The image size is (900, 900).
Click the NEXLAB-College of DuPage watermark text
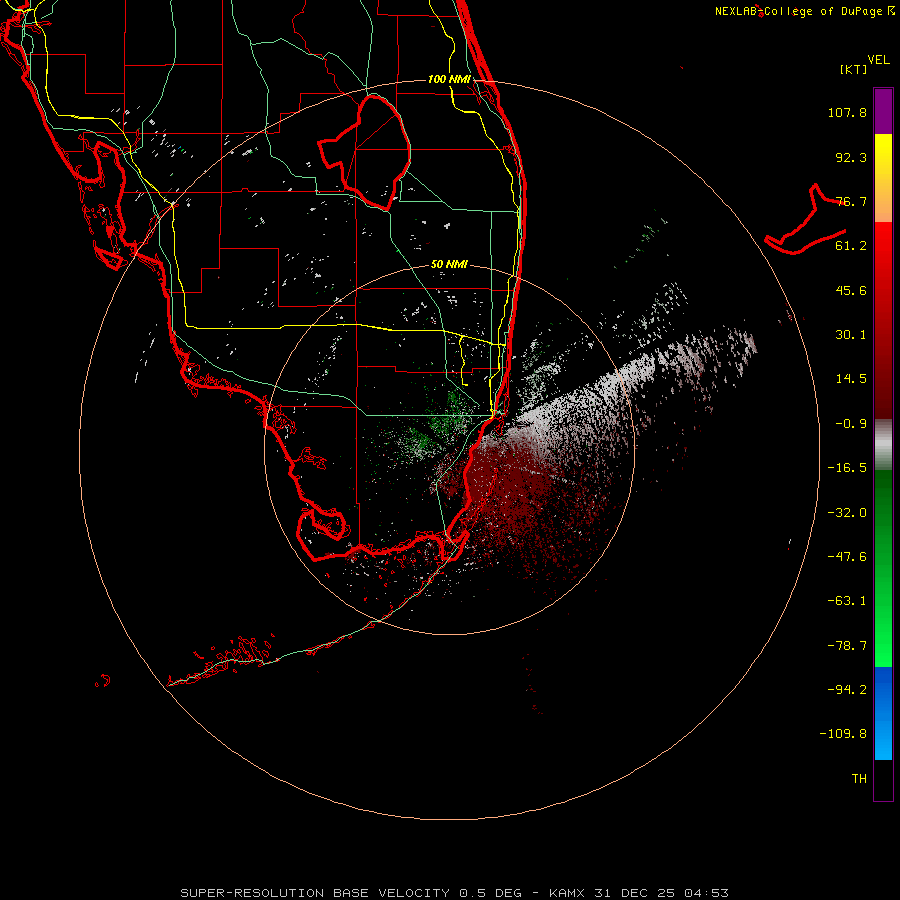point(804,11)
